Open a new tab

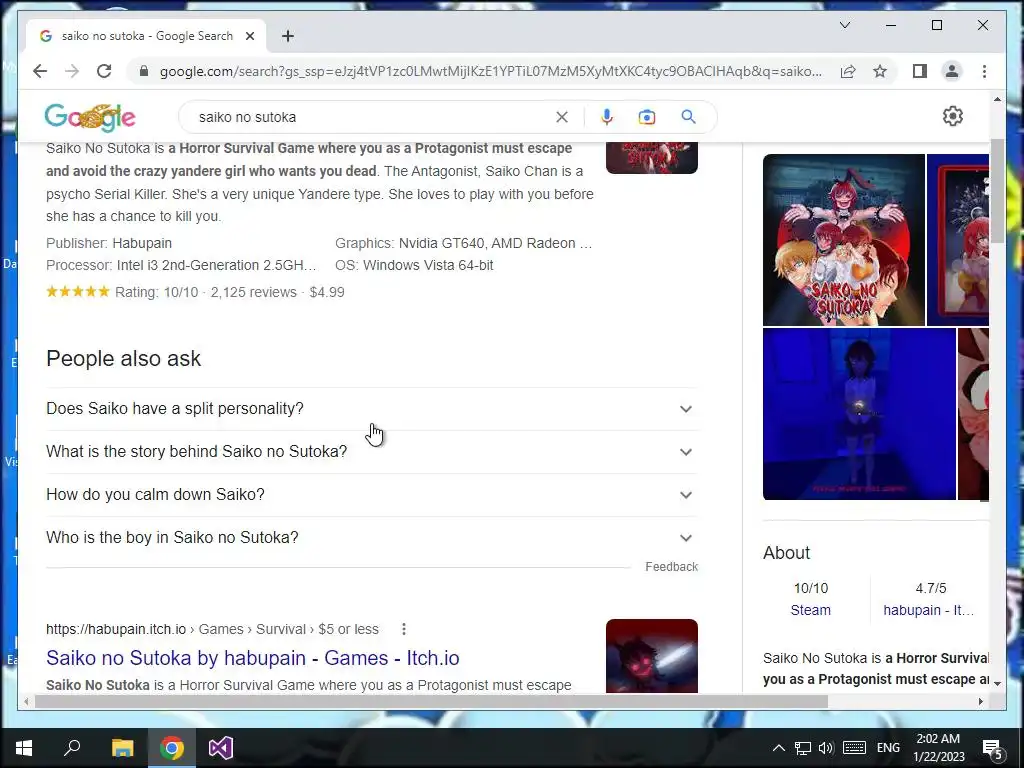[288, 36]
